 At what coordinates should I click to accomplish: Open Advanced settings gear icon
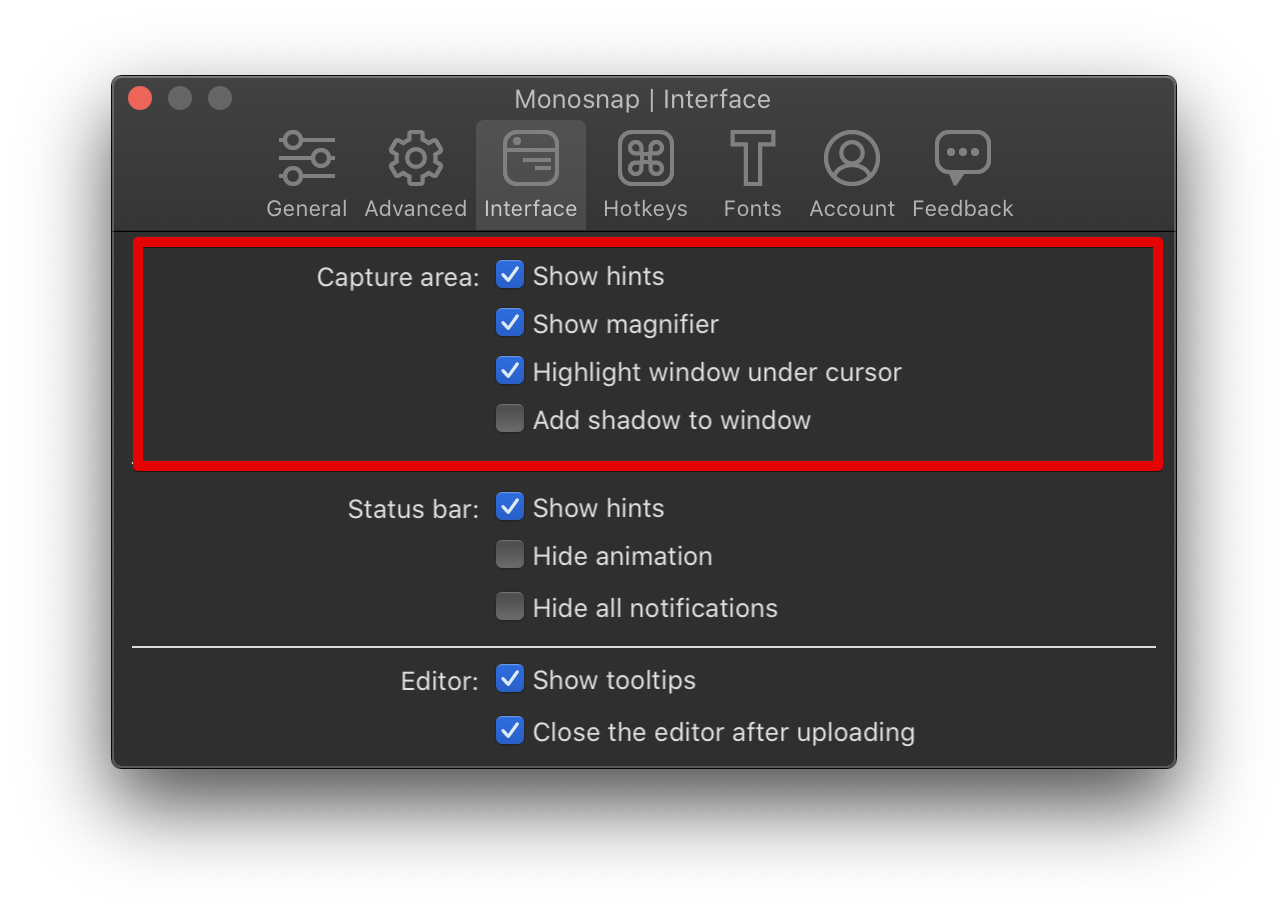(415, 159)
